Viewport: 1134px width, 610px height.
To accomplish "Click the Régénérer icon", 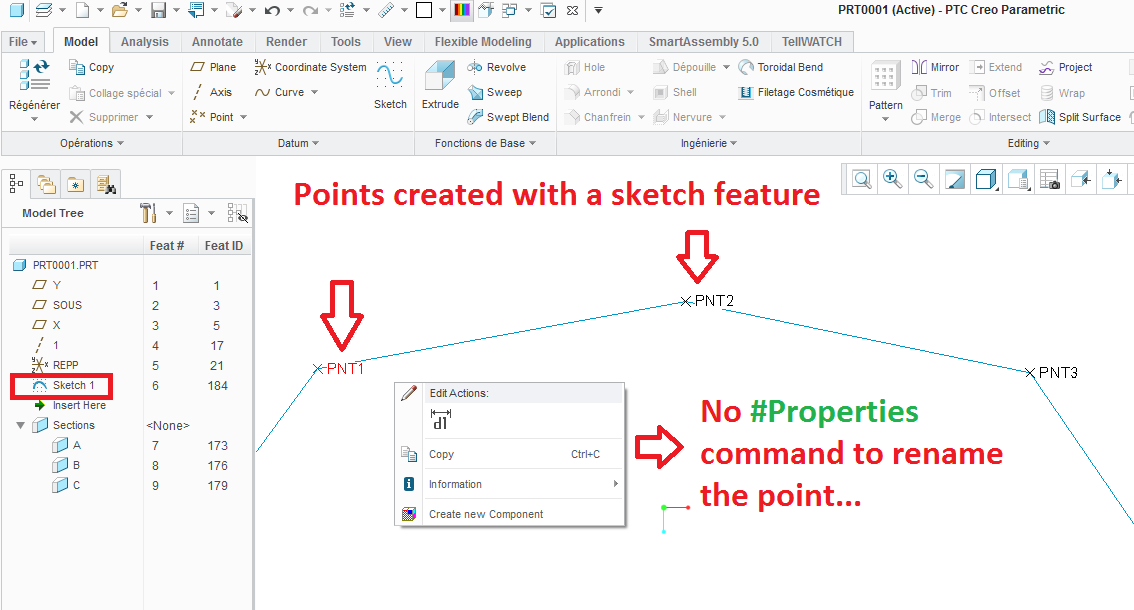I will [34, 80].
